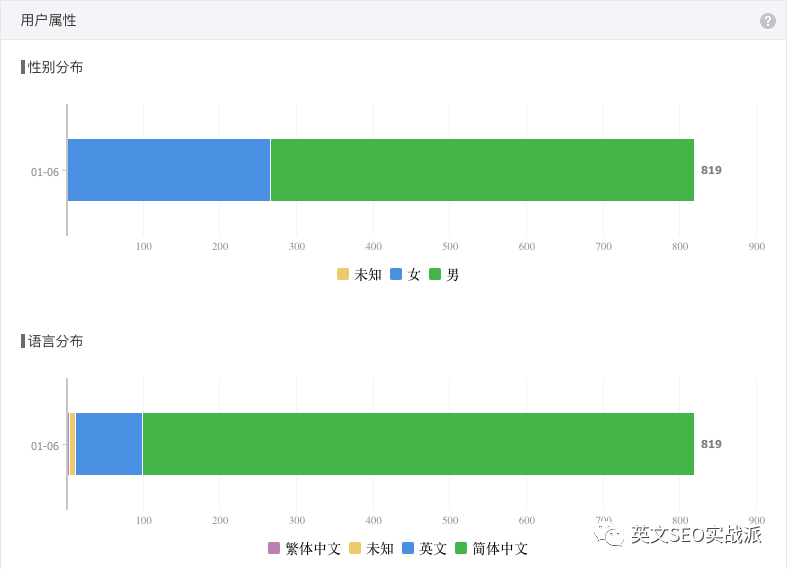The image size is (787, 569).
Task: Toggle the language chart's 未知 legend item
Action: pos(371,548)
